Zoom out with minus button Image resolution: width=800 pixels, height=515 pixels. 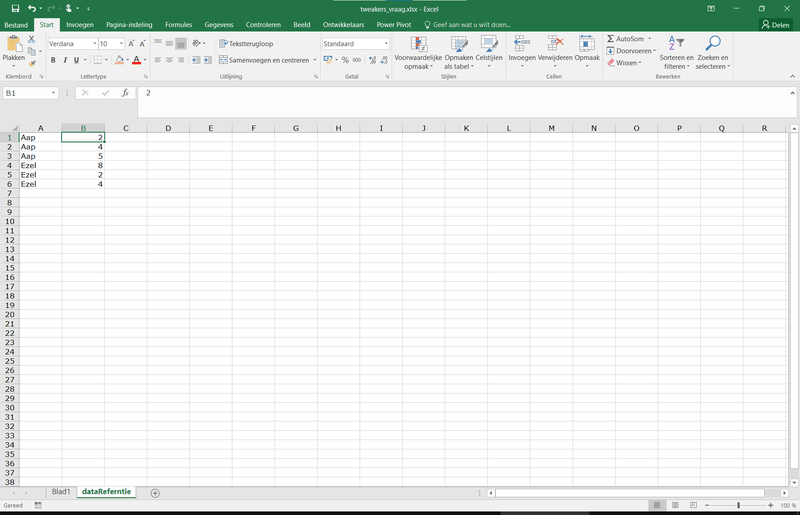tap(707, 505)
